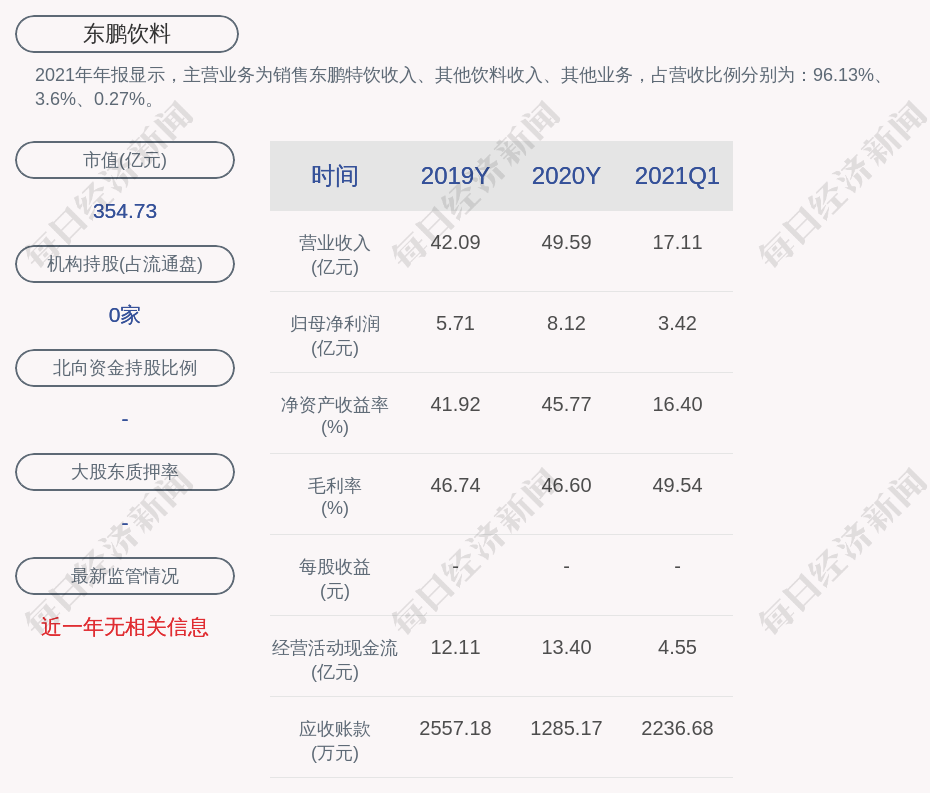Click the 2021Q1 column header
The height and width of the screenshot is (793, 930).
pyautogui.click(x=677, y=176)
